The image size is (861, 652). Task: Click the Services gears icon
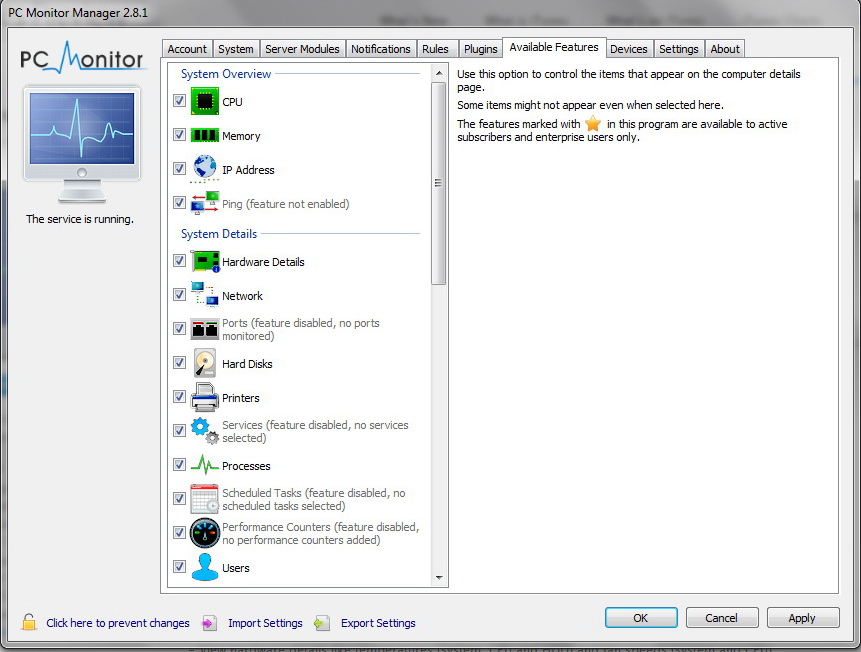(x=205, y=431)
